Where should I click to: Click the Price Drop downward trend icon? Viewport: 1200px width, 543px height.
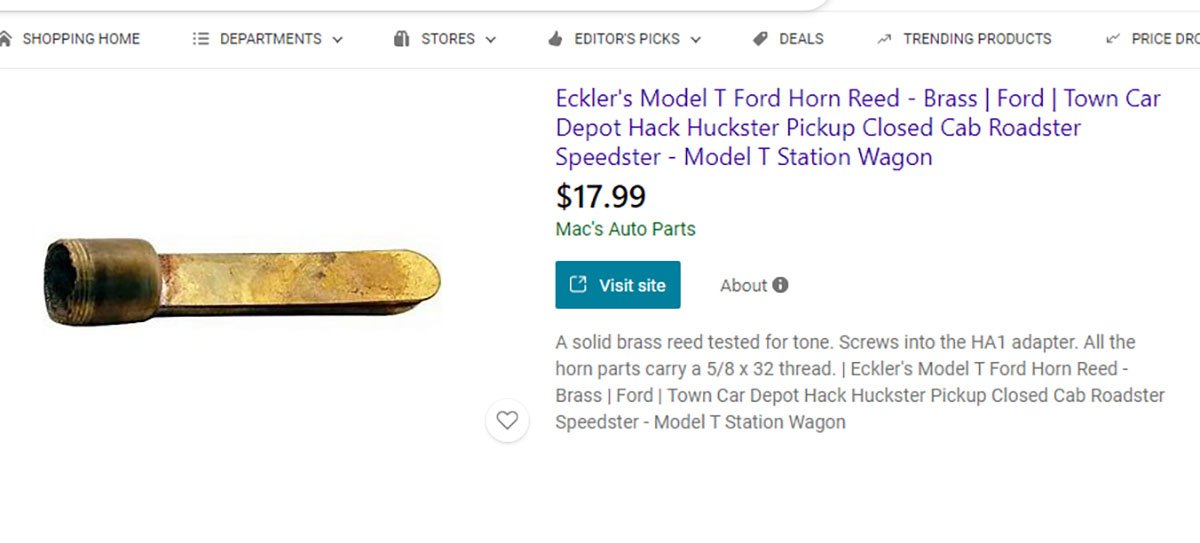pos(1113,39)
